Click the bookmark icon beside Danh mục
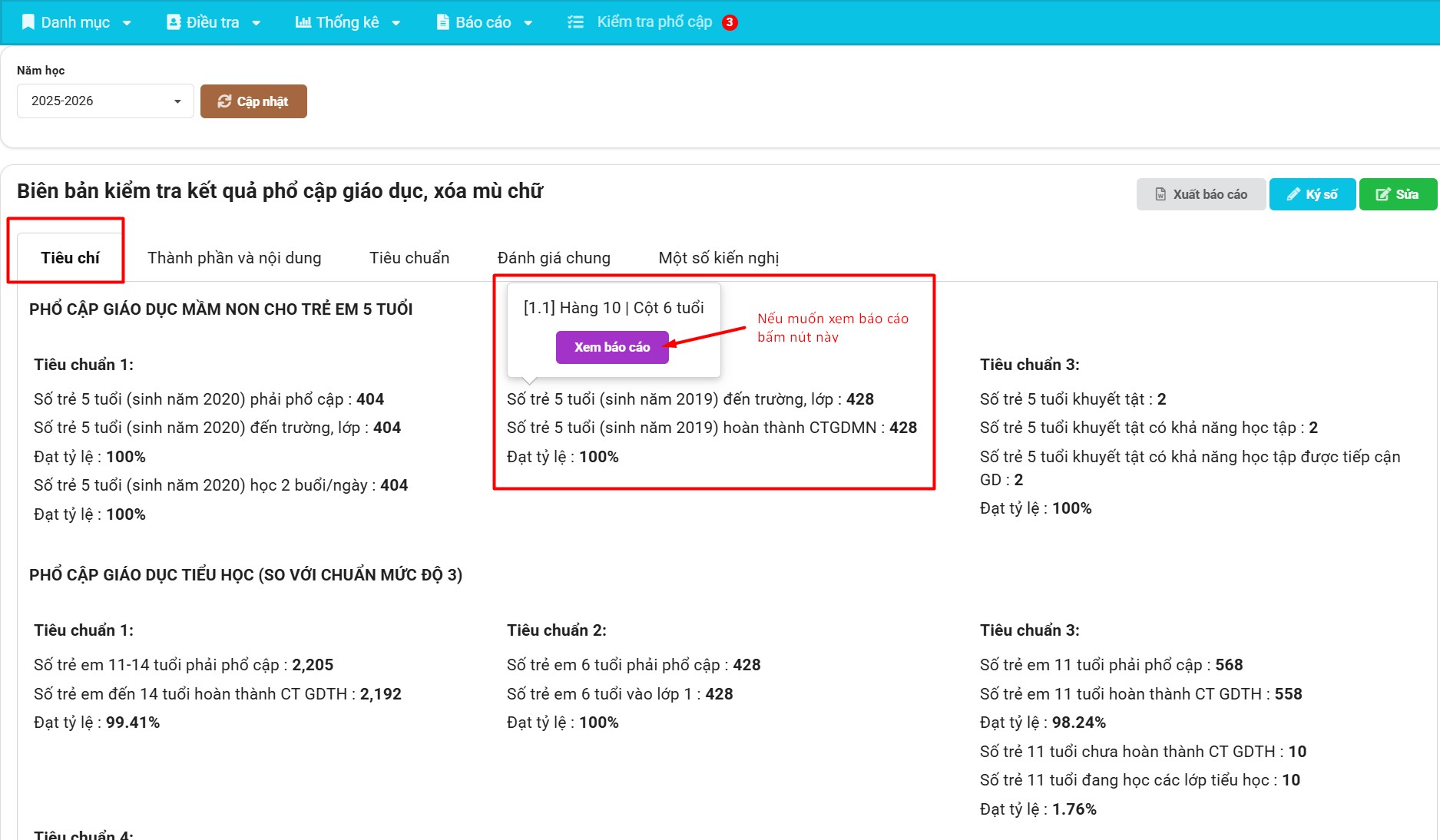The image size is (1440, 840). 28,22
